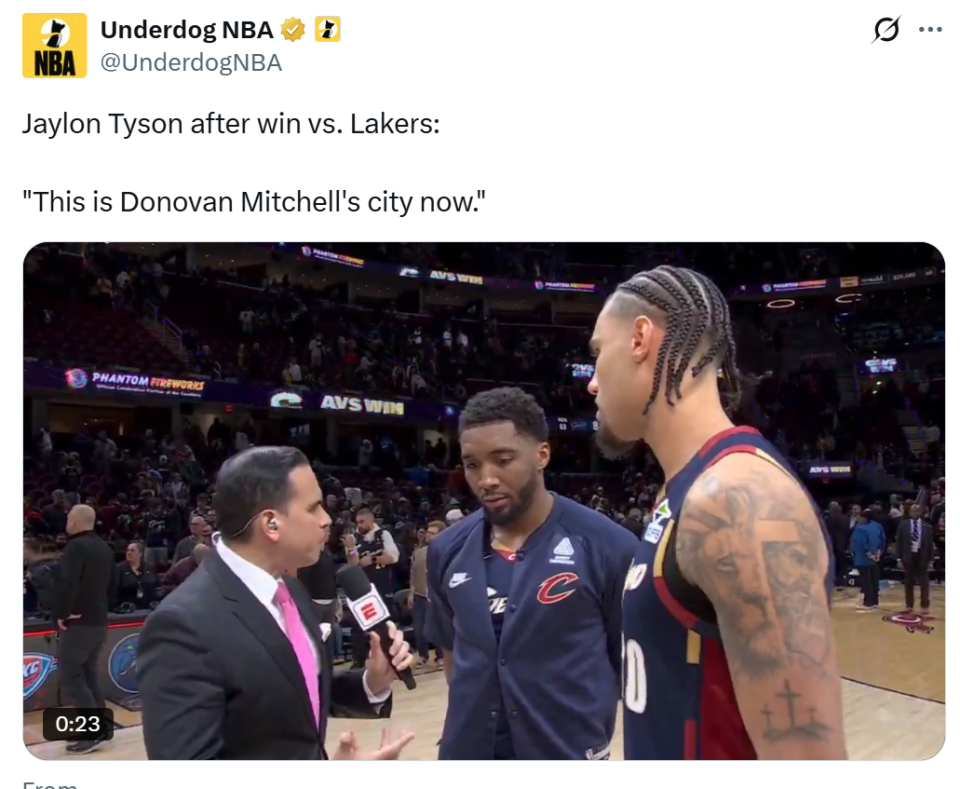
Task: Open the Underdog NBA profile avatar
Action: tap(54, 46)
